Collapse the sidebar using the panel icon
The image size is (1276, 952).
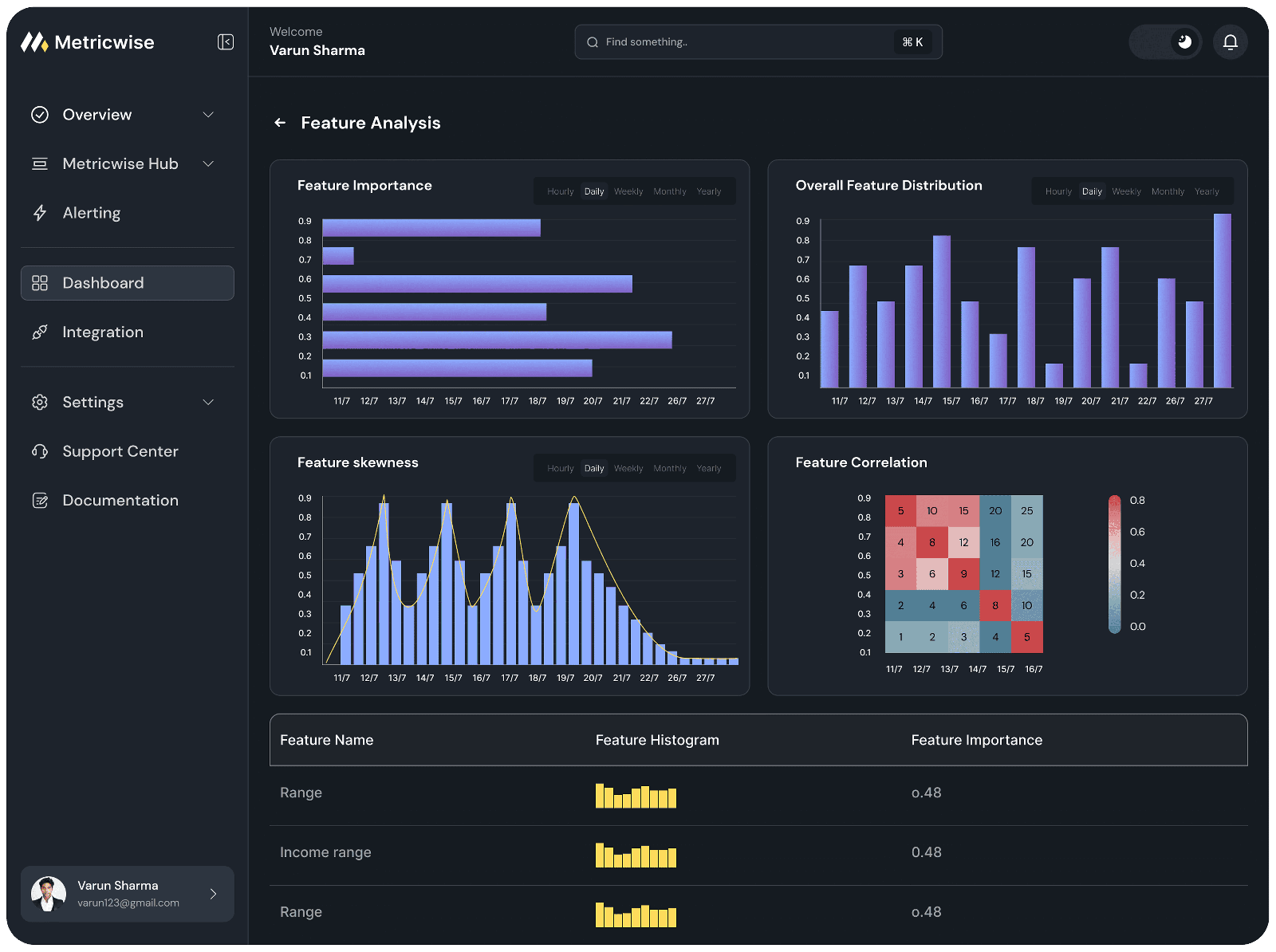(x=226, y=42)
